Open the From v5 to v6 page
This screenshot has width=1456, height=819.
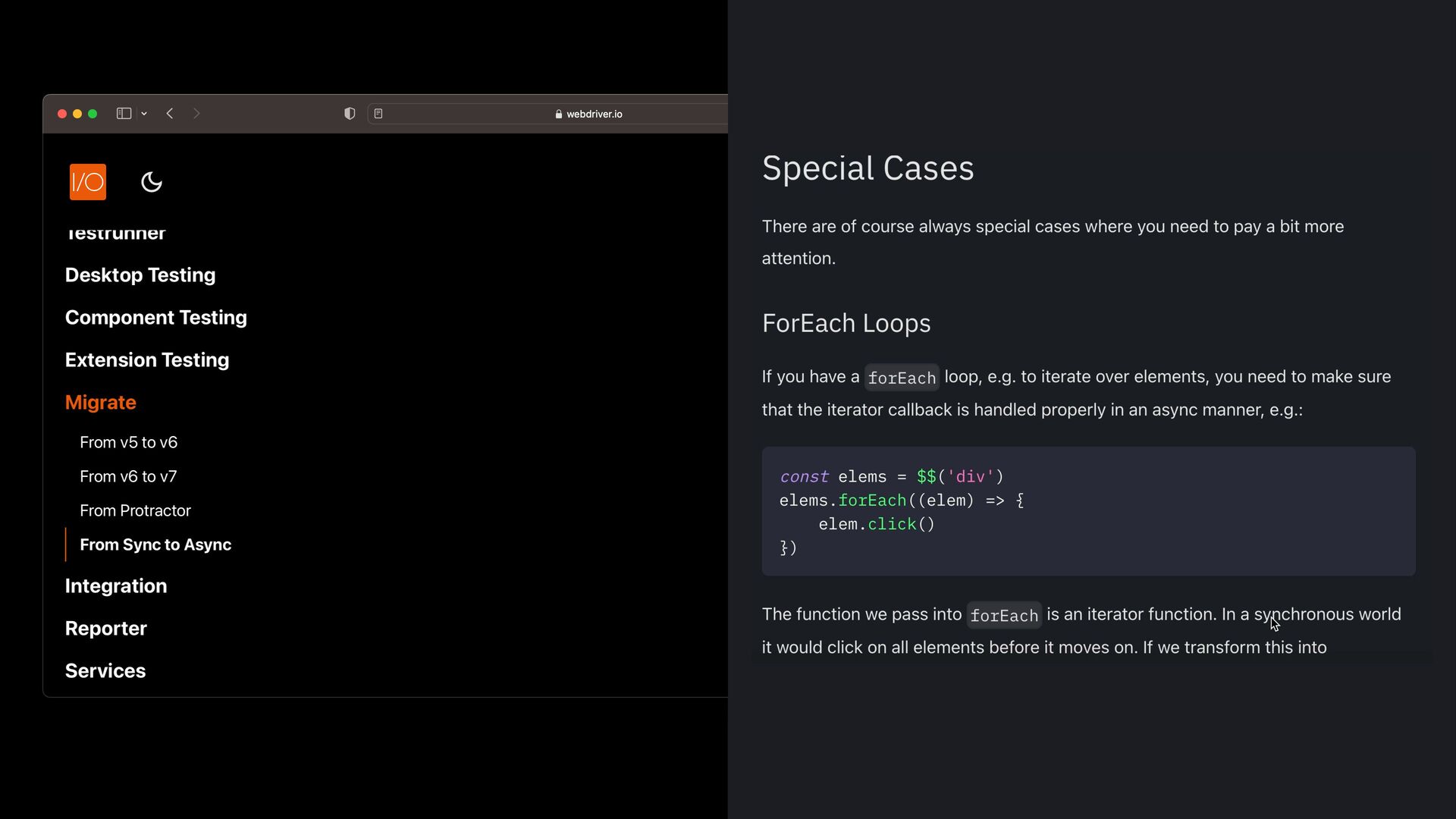coord(128,442)
